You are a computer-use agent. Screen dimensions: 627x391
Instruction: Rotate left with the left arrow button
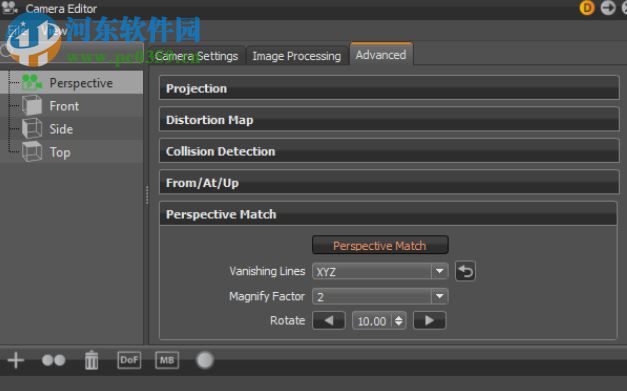point(329,321)
